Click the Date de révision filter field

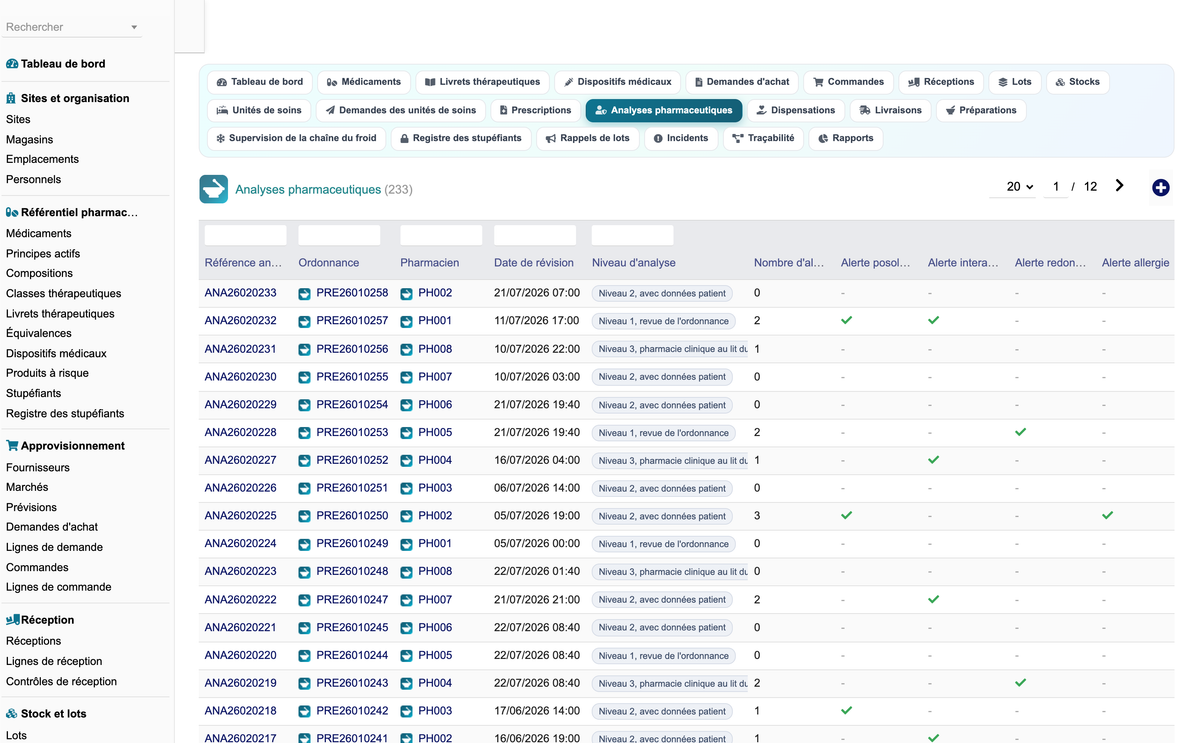[x=535, y=235]
